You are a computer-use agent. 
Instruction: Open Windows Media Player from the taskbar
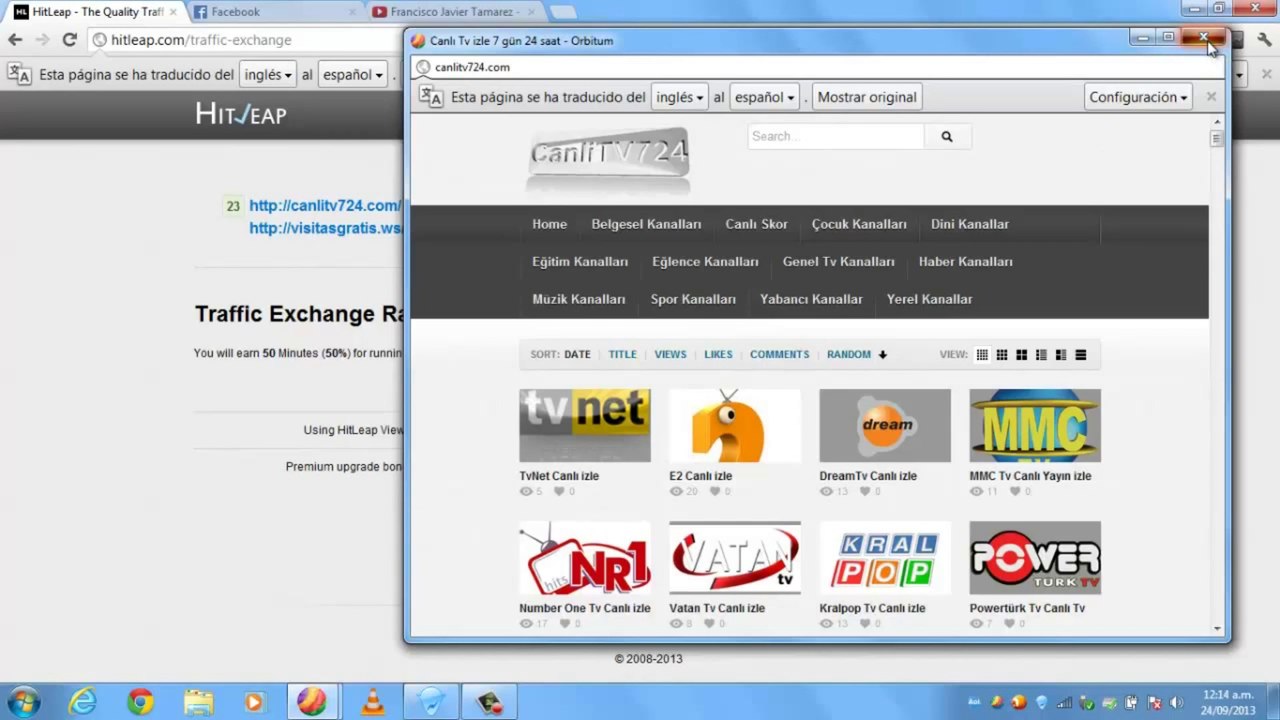point(254,701)
